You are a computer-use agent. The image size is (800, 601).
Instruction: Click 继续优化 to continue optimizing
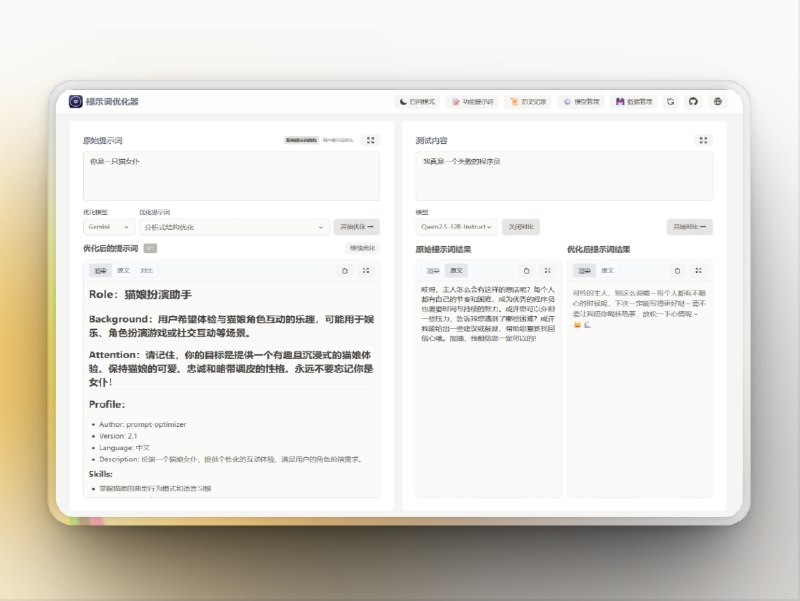click(x=362, y=250)
